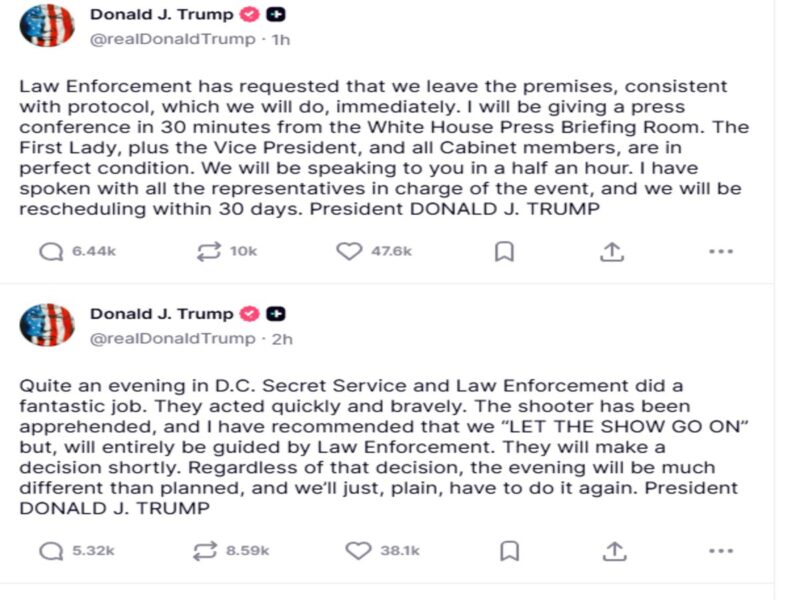Repost the 'leave the premises' post
The image size is (800, 600).
click(x=209, y=252)
